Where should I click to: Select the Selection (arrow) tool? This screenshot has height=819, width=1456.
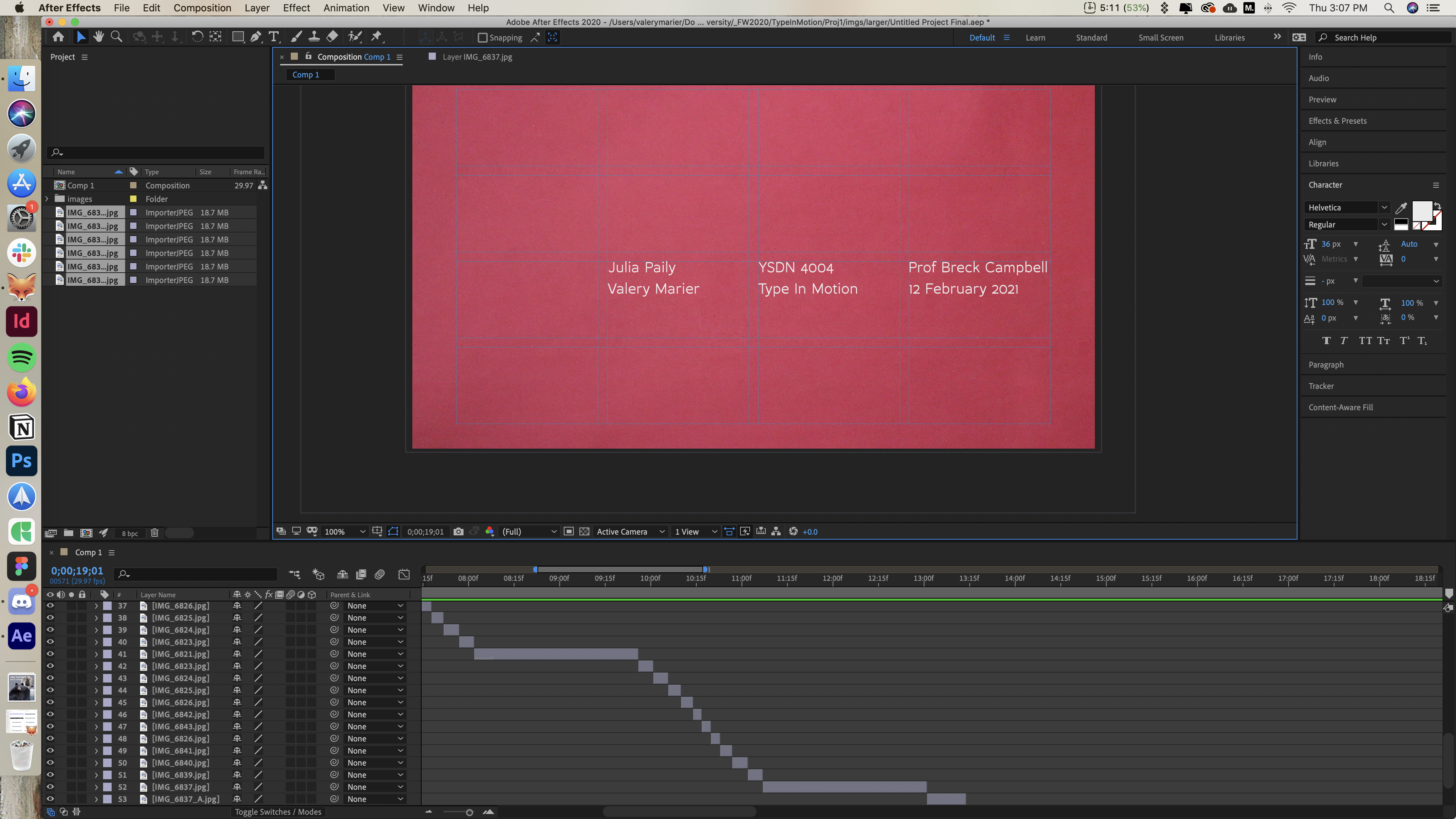coord(81,37)
